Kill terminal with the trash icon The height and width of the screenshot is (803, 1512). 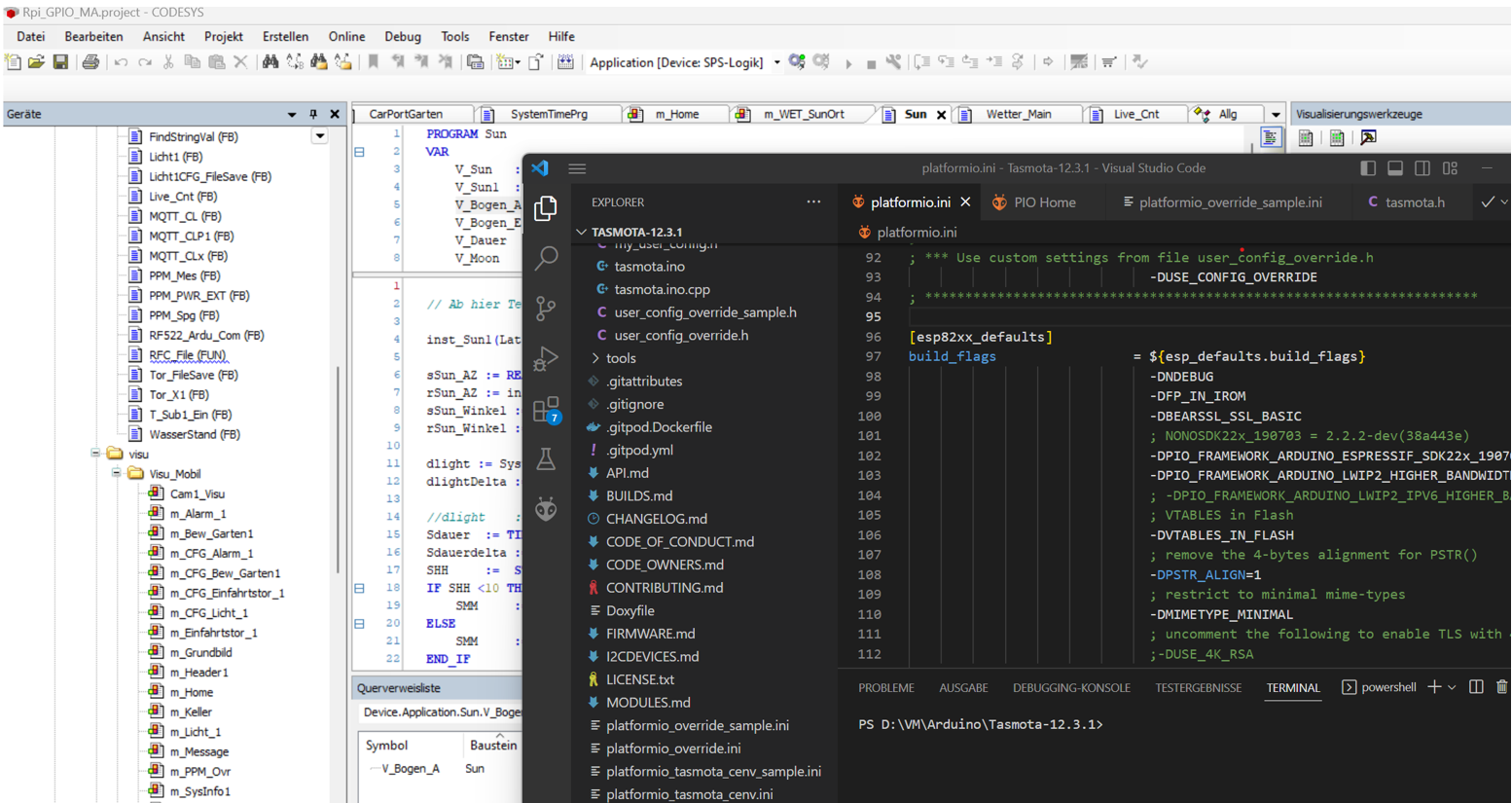tap(1501, 687)
